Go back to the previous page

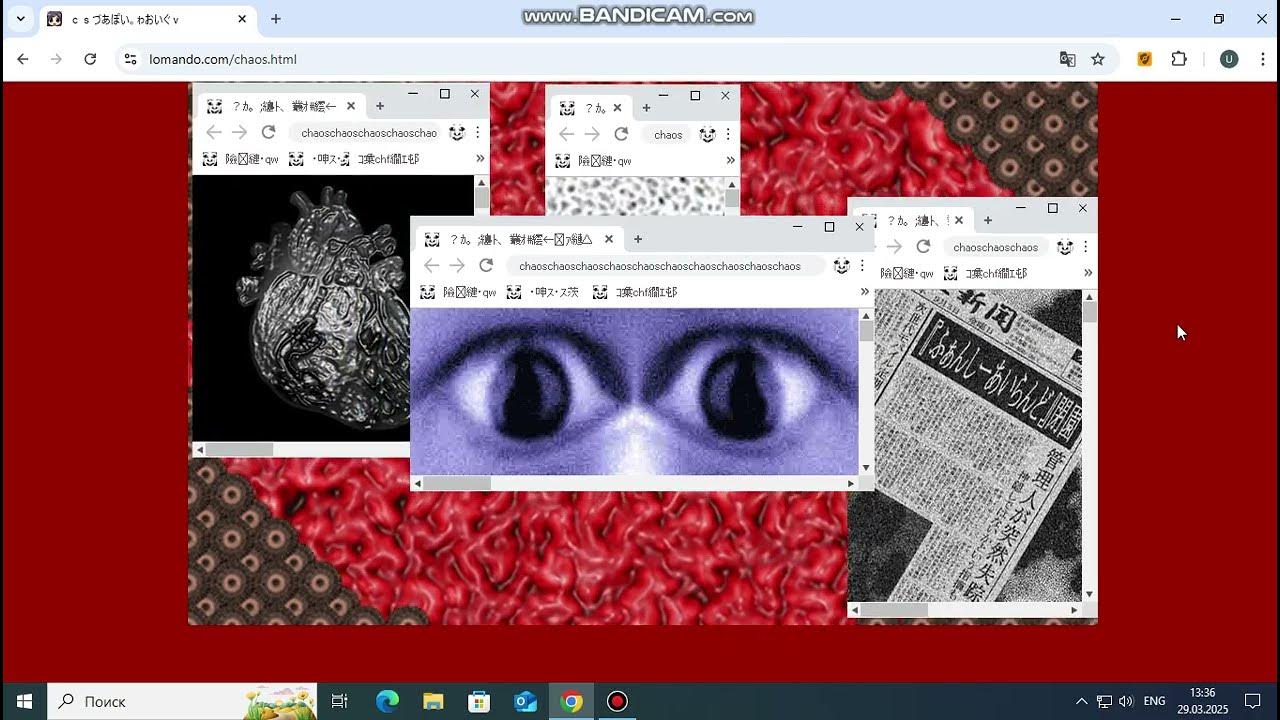click(x=23, y=59)
